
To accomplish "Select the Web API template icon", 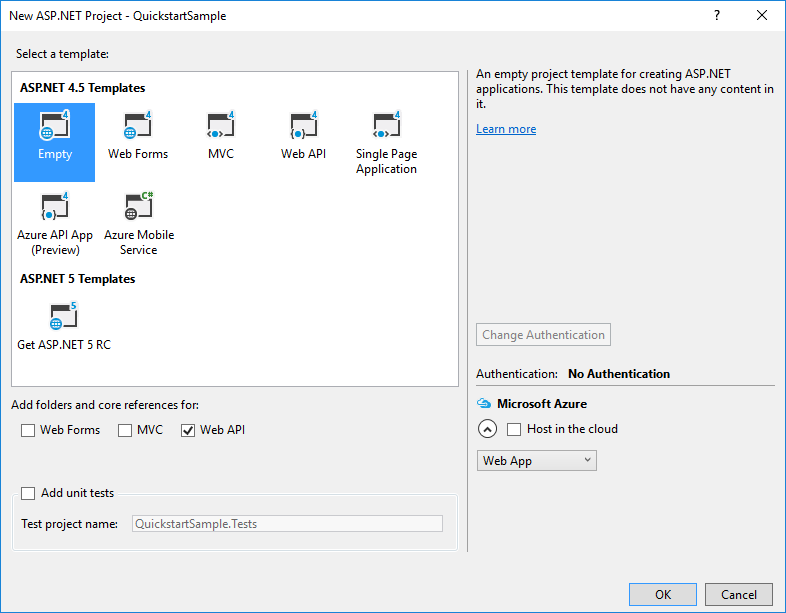I will [304, 125].
